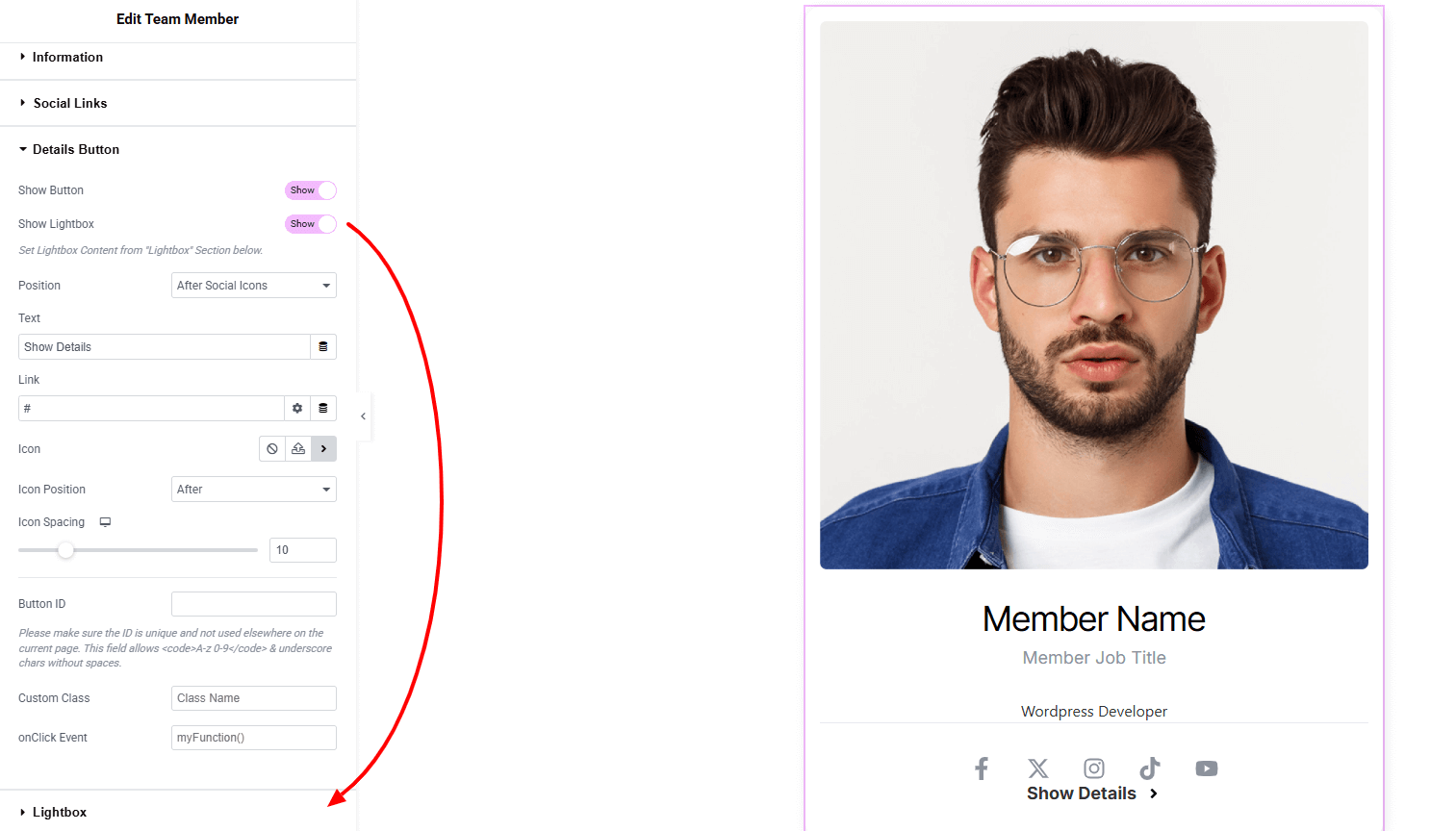The width and height of the screenshot is (1456, 831).
Task: Expand the Lightbox section
Action: click(60, 813)
